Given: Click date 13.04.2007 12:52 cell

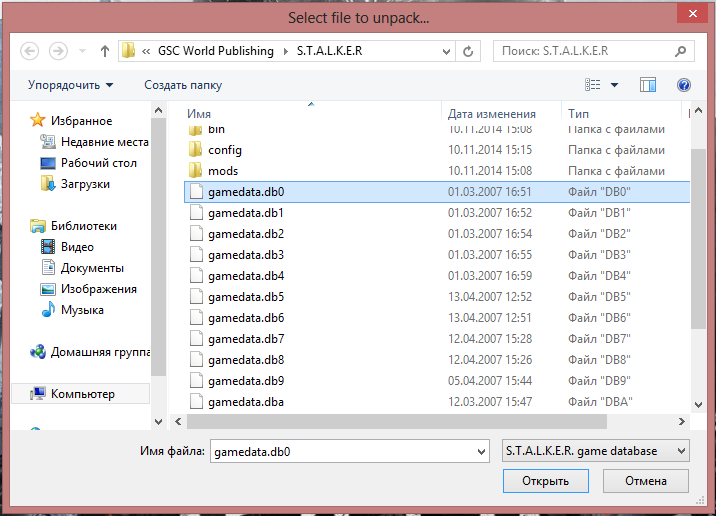Looking at the screenshot, I should 490,297.
